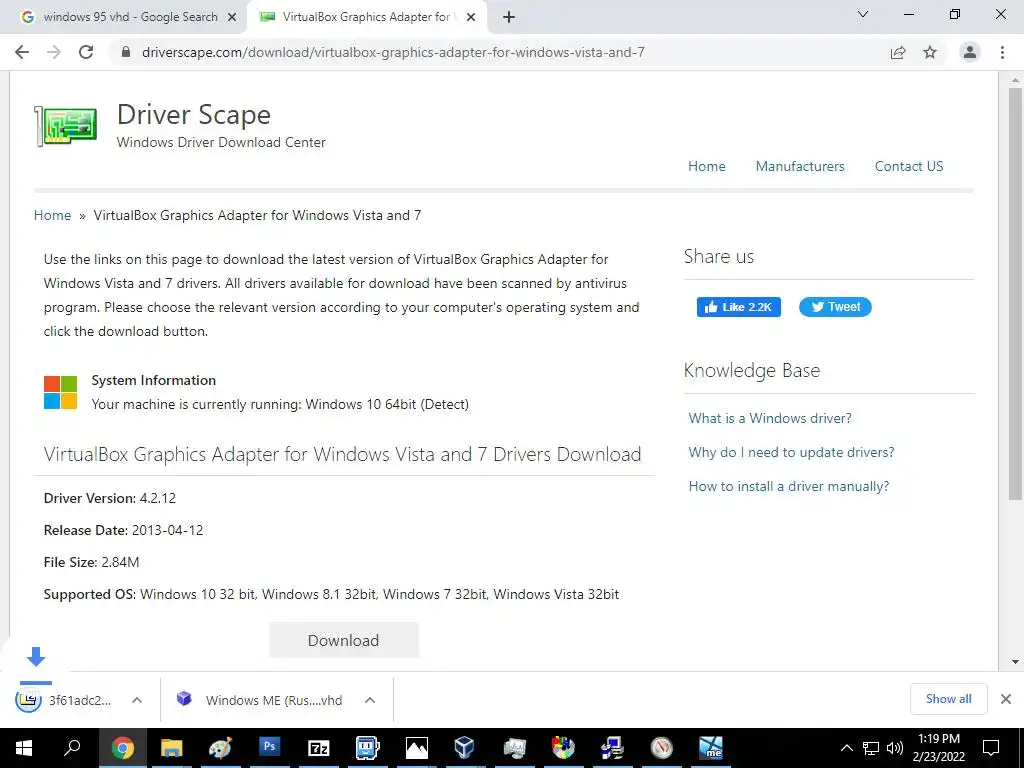
Task: Click the Release Date 2013-04-12 text
Action: pyautogui.click(x=123, y=530)
